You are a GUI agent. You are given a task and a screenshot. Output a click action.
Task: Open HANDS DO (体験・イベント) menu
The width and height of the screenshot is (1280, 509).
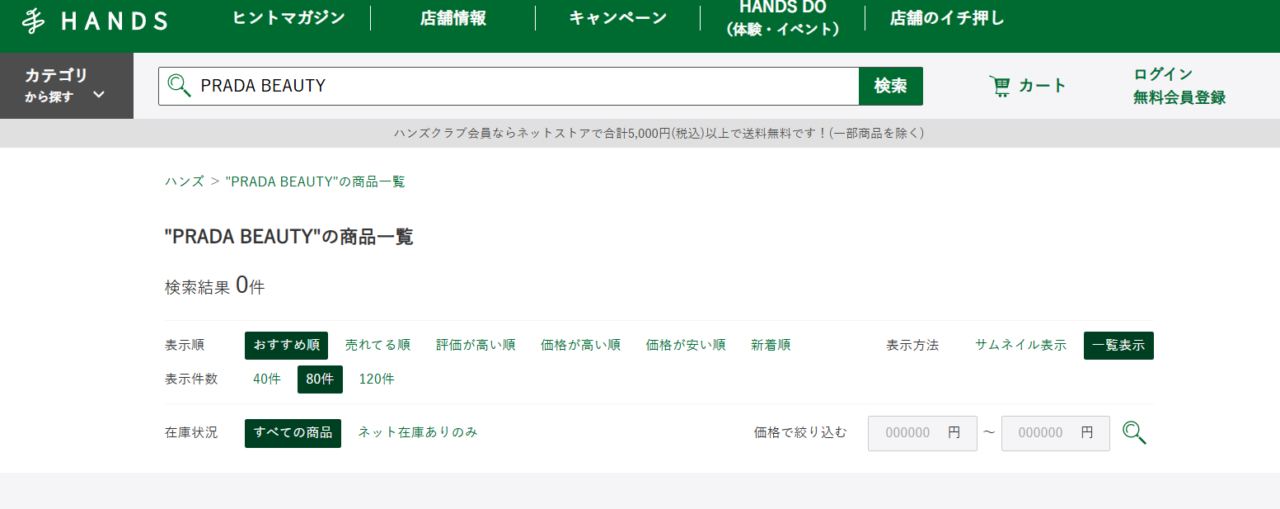[782, 18]
